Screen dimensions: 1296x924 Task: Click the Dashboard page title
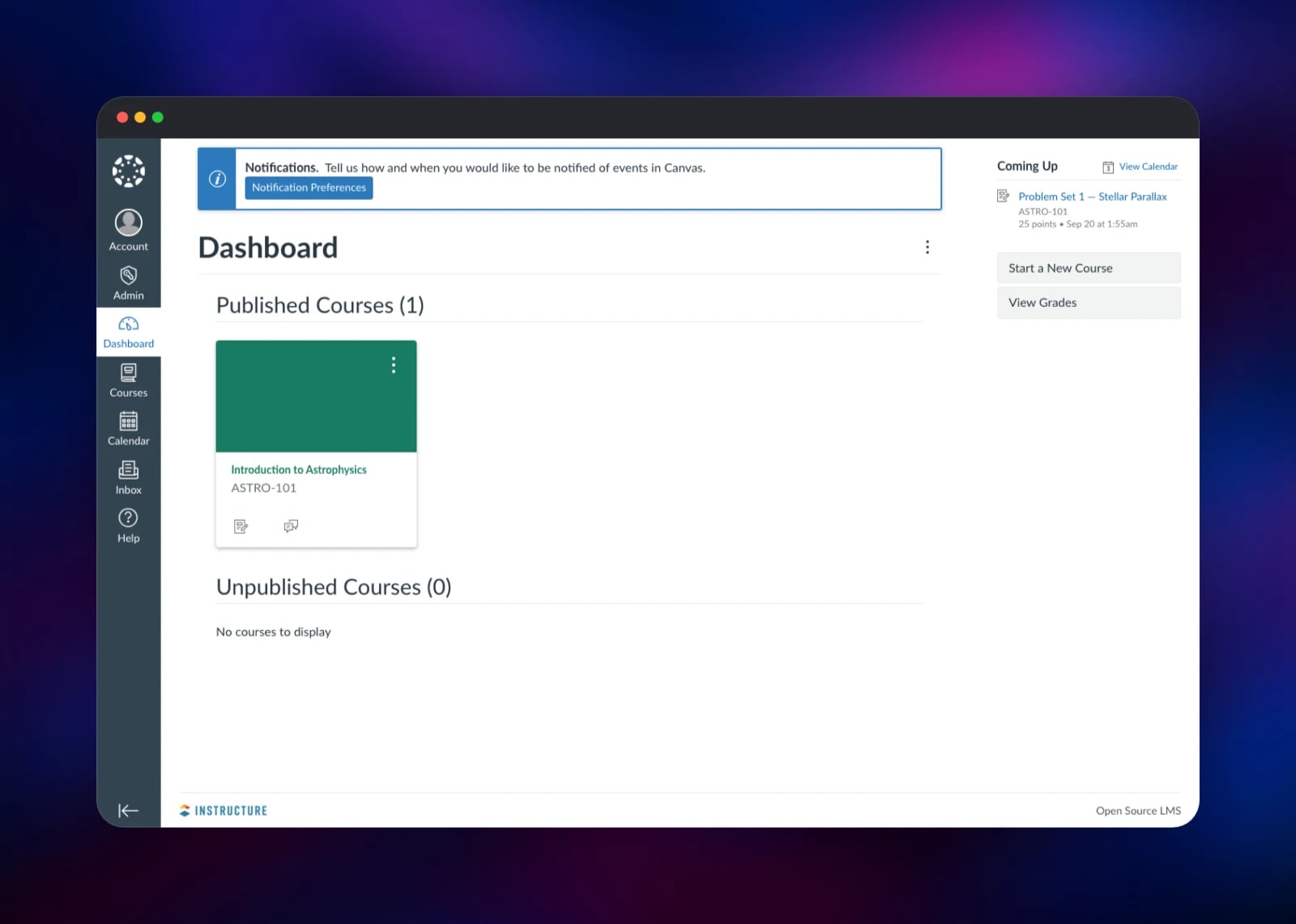pyautogui.click(x=268, y=248)
